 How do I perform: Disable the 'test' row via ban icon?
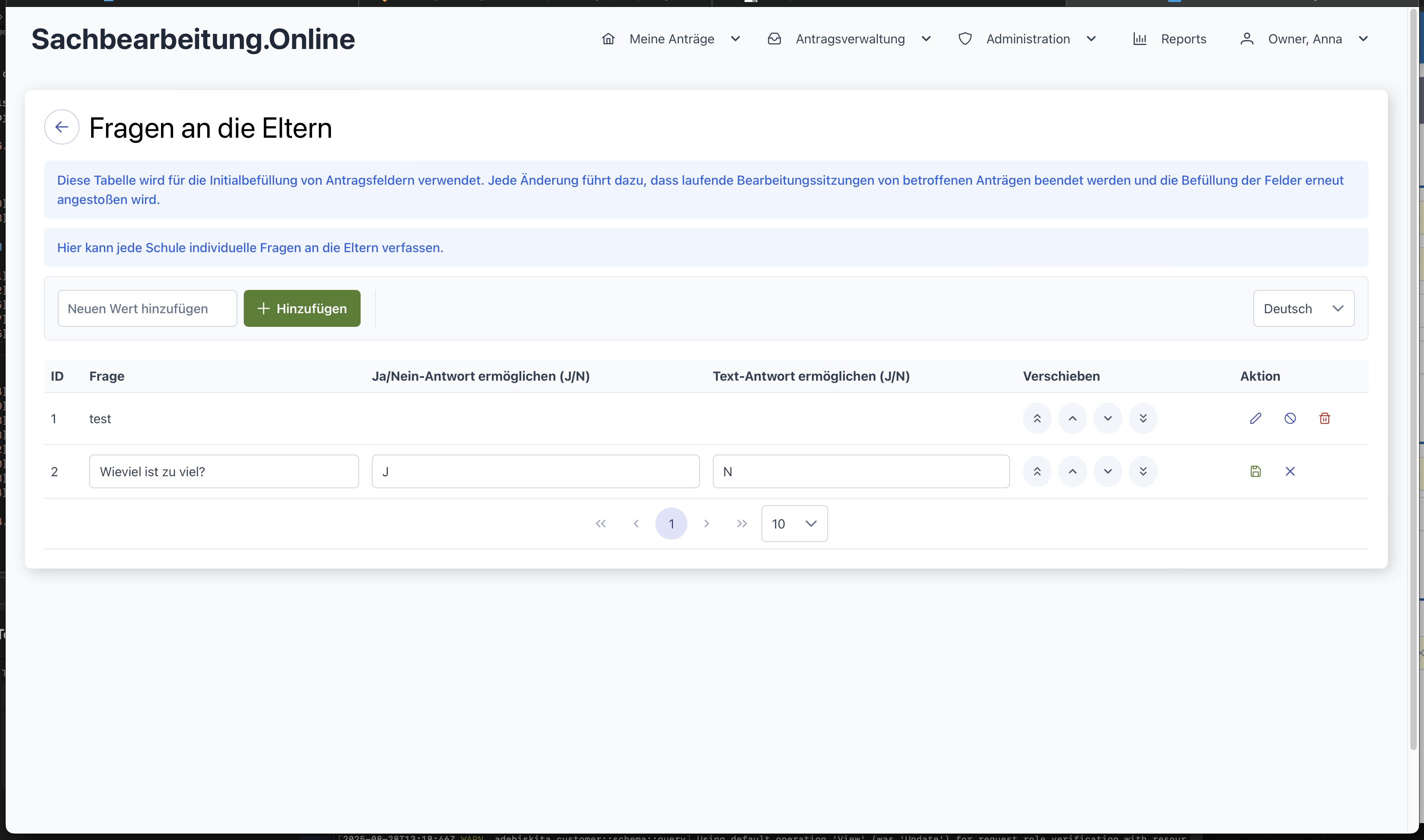1290,418
